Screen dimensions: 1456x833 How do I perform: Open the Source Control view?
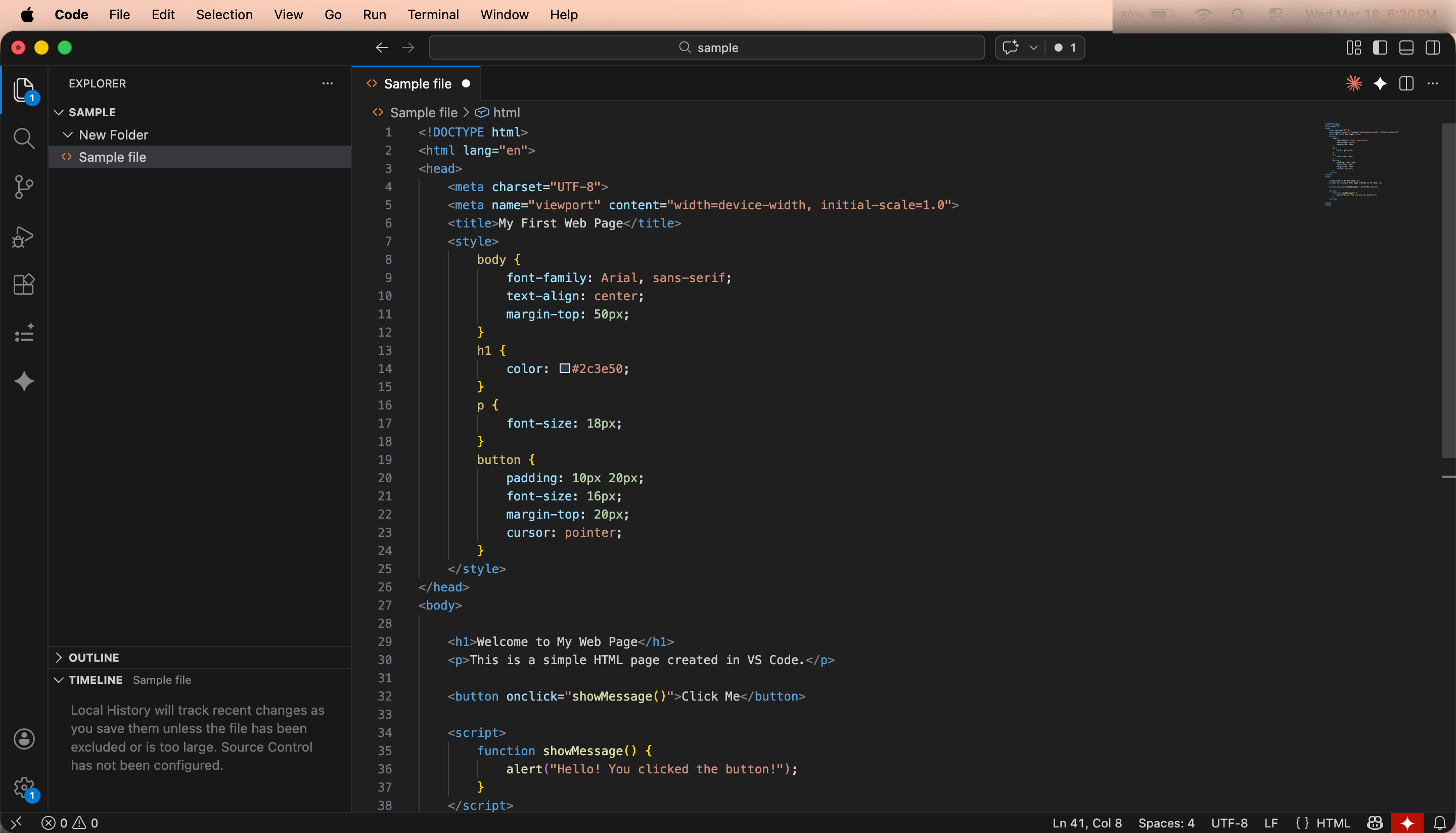tap(23, 187)
